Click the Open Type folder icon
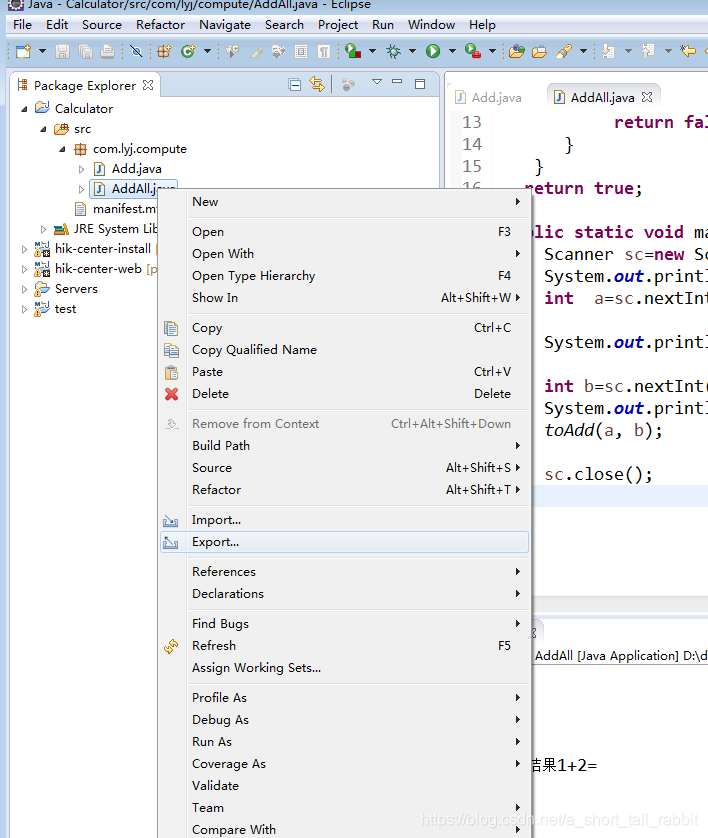Screen dimensions: 708x838 pos(517,51)
